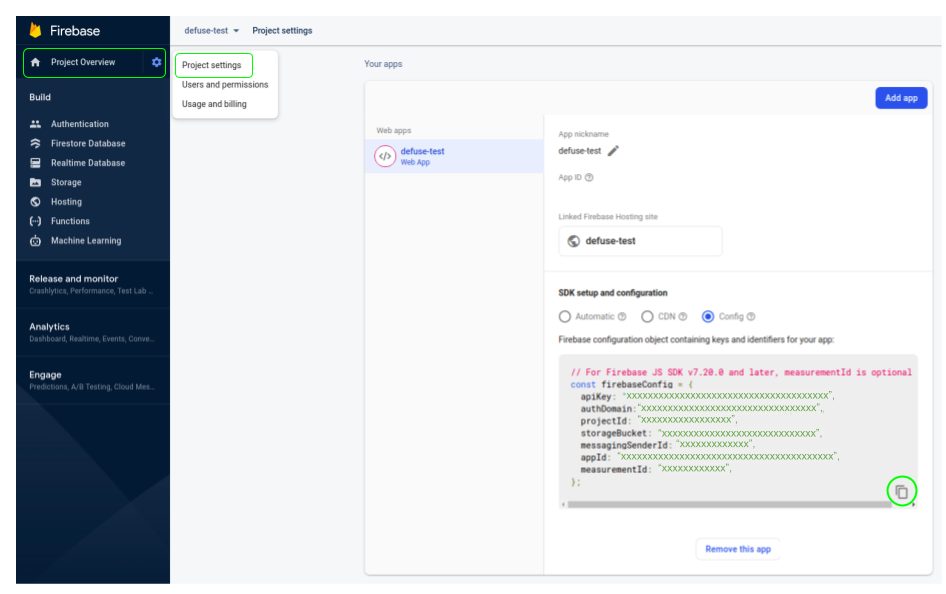The image size is (946, 594).
Task: Click globe icon in linked Hosting site box
Action: [574, 241]
